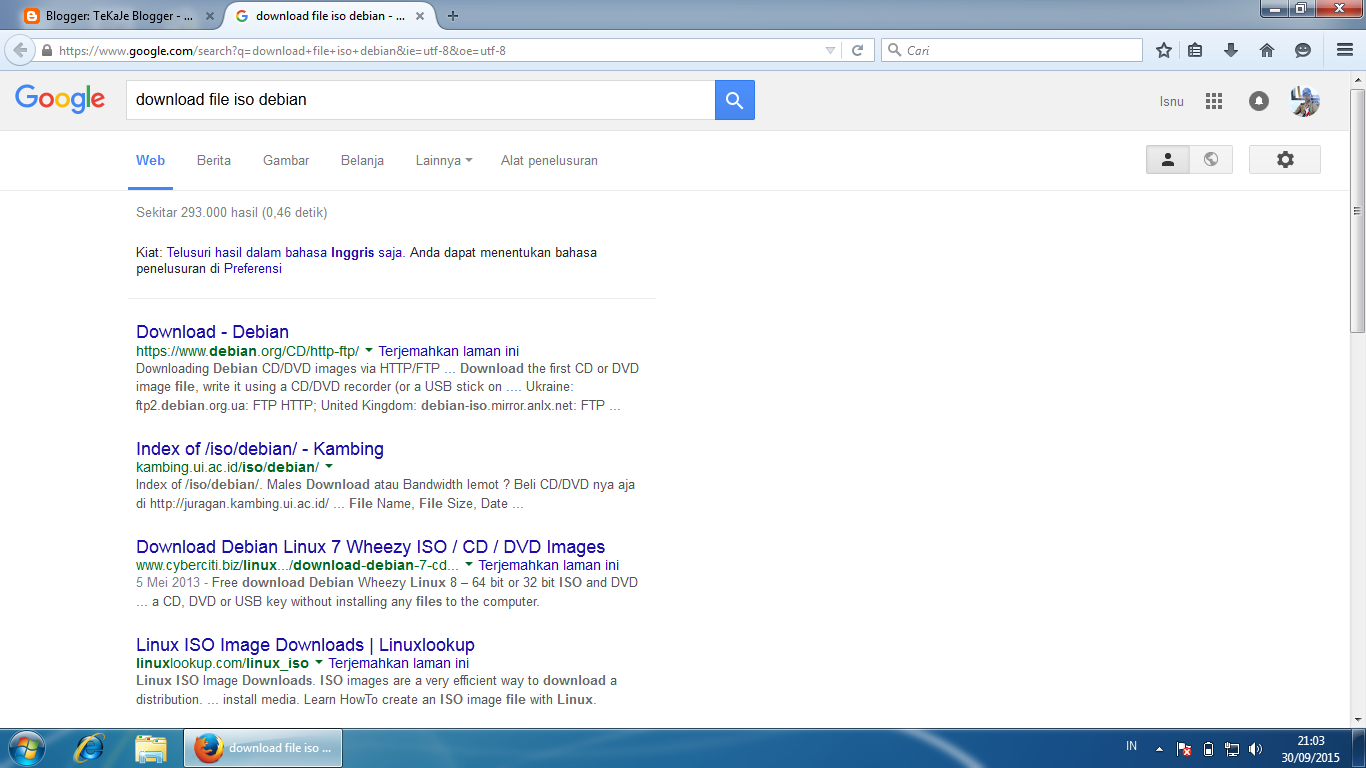Enable private results person toggle

click(1168, 160)
